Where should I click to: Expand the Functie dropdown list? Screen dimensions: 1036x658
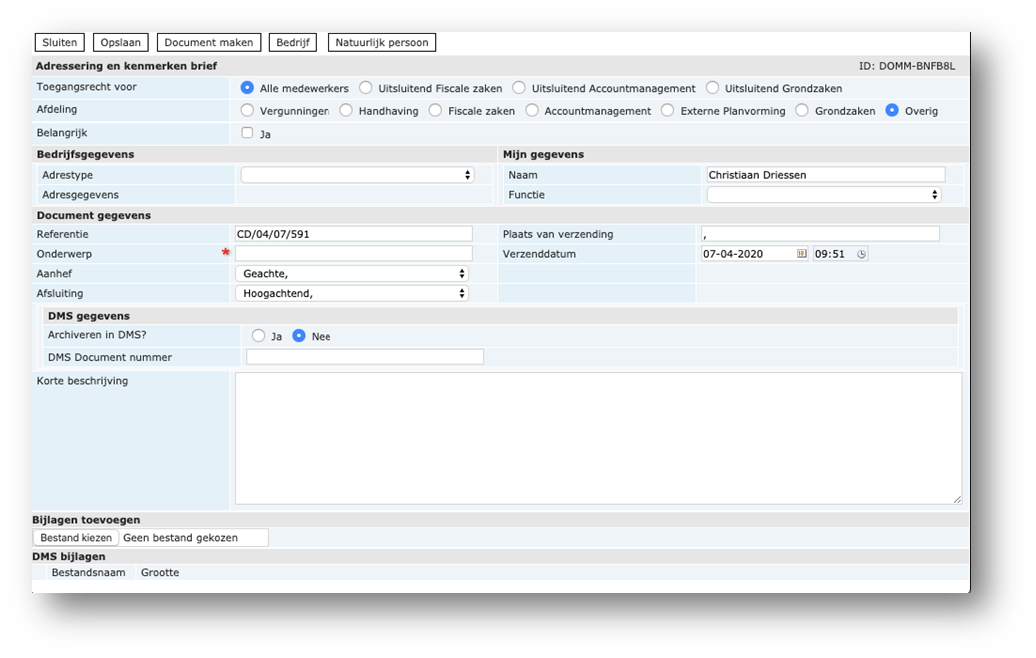[824, 195]
